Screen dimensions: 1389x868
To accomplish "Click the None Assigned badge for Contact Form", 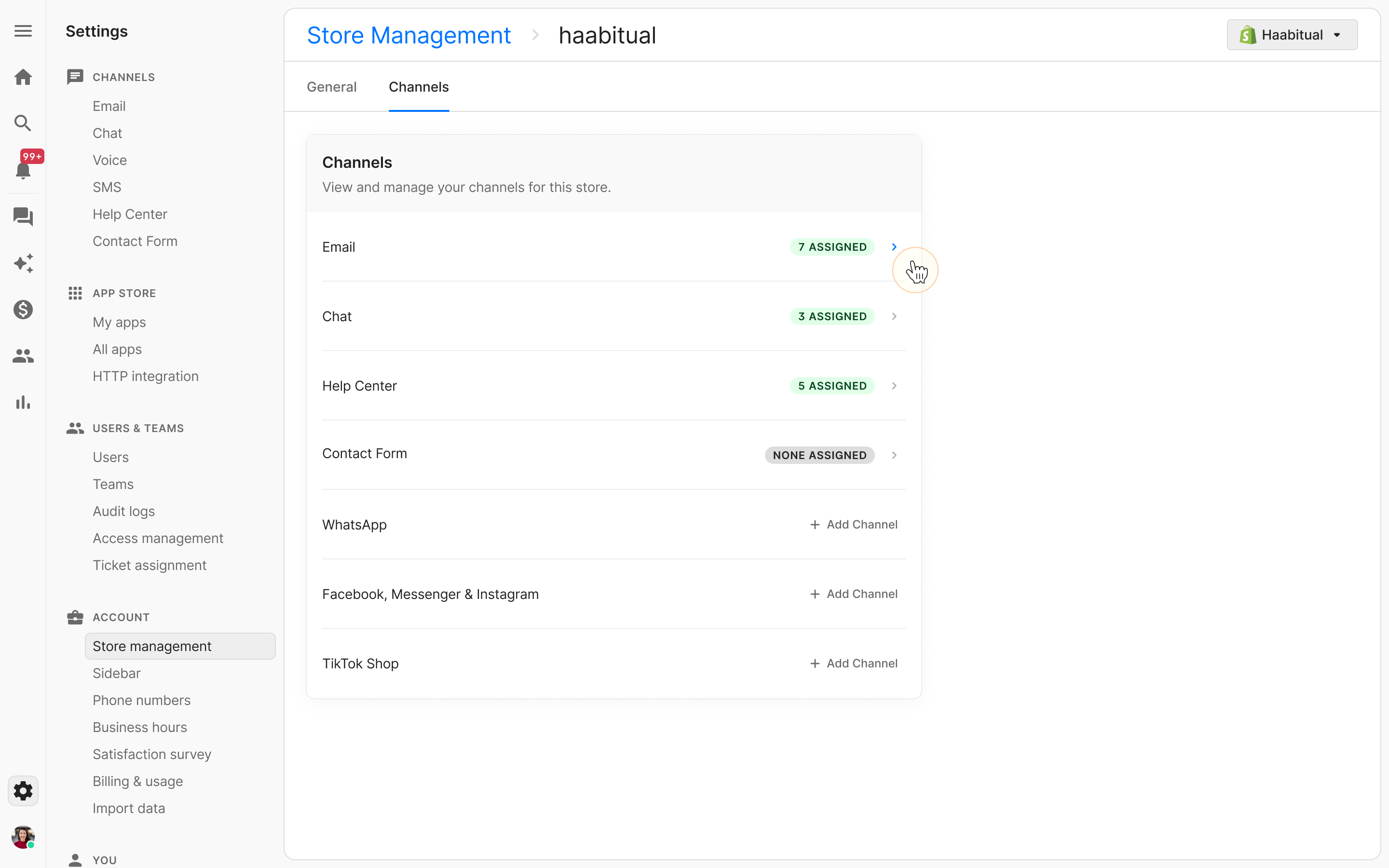I will click(819, 455).
